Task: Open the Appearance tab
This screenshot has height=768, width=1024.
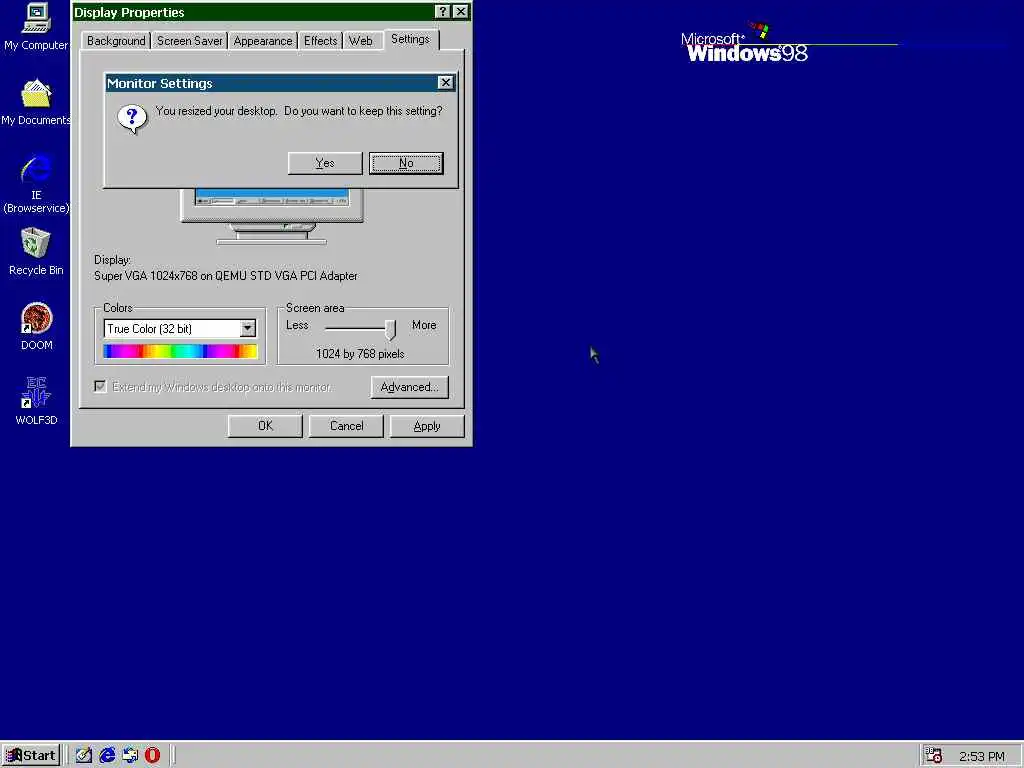Action: click(263, 40)
